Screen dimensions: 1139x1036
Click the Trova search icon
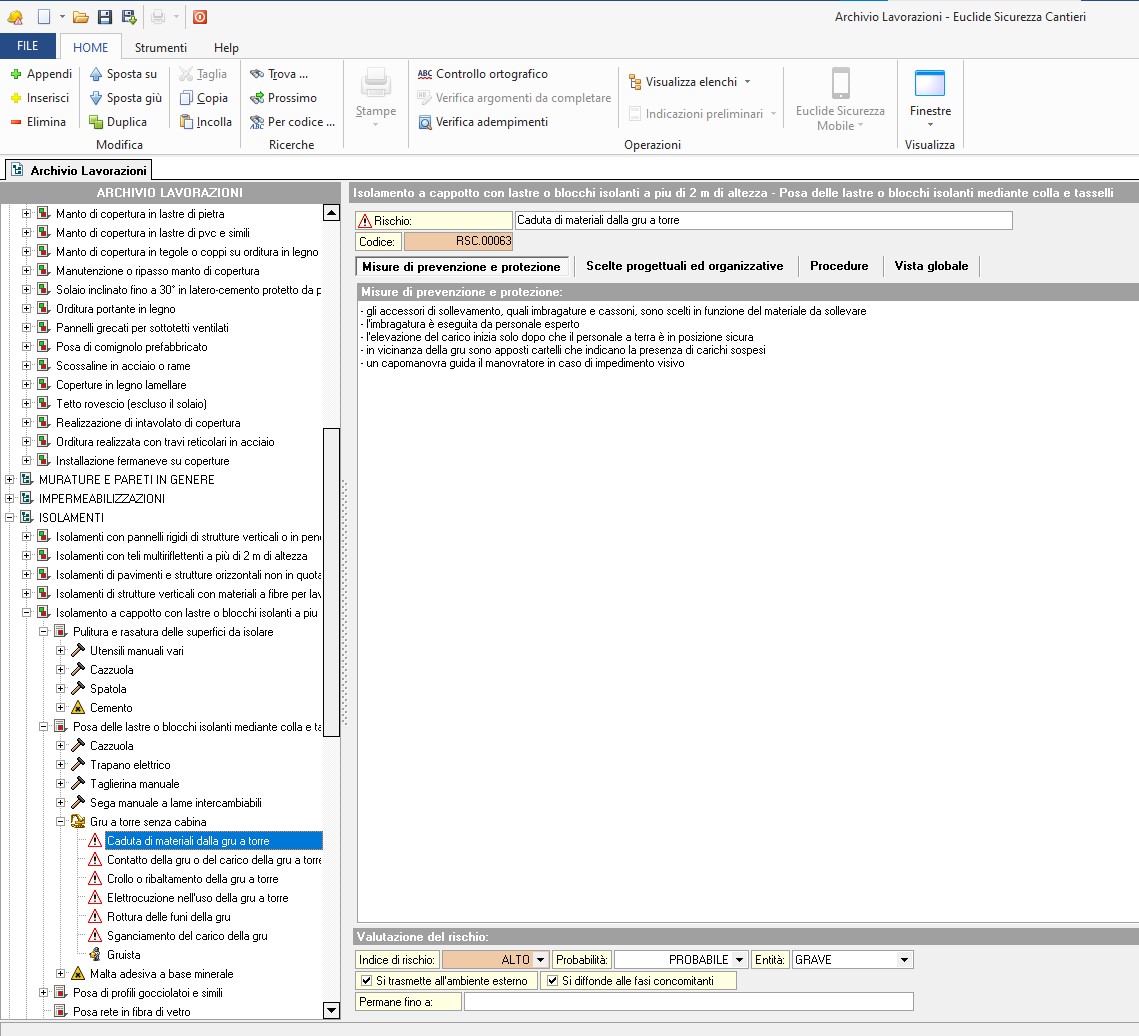[x=257, y=74]
